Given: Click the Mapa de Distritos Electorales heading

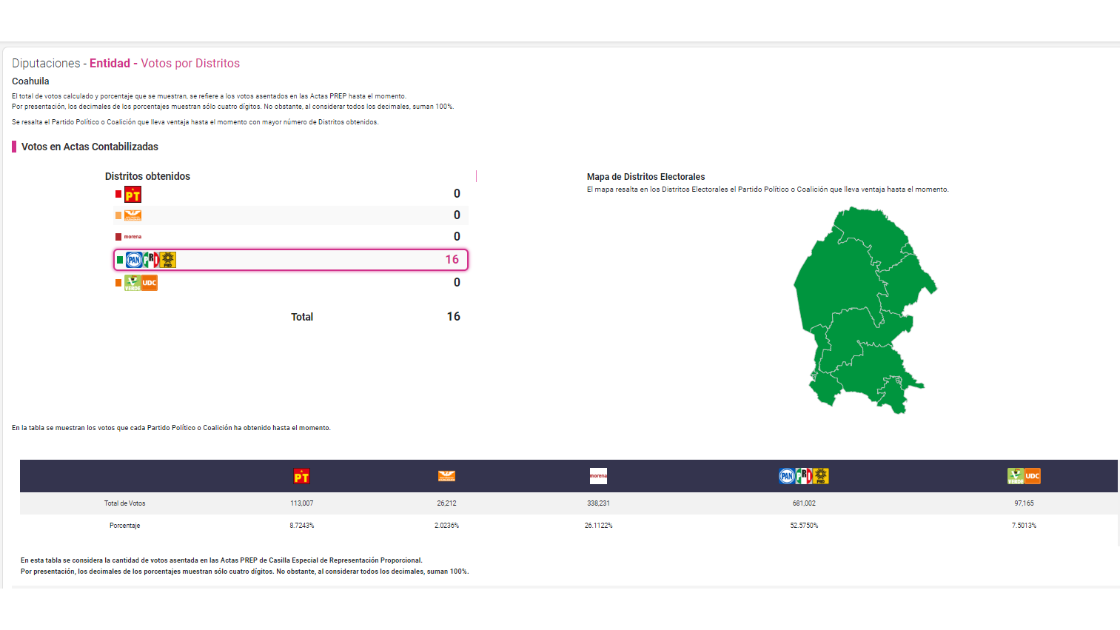Looking at the screenshot, I should pyautogui.click(x=645, y=177).
